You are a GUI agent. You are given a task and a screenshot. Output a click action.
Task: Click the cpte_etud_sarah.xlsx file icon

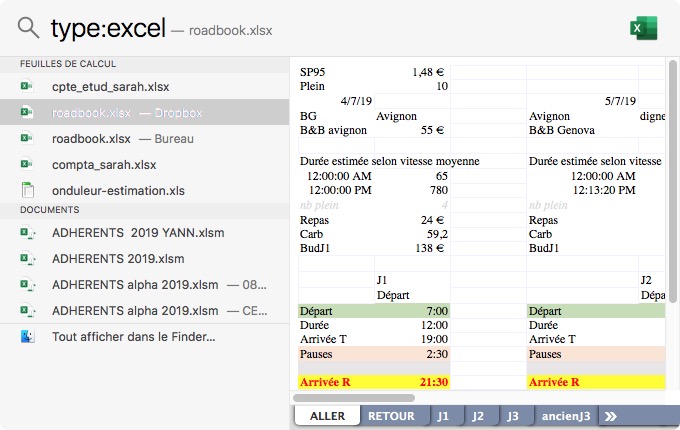pos(28,87)
